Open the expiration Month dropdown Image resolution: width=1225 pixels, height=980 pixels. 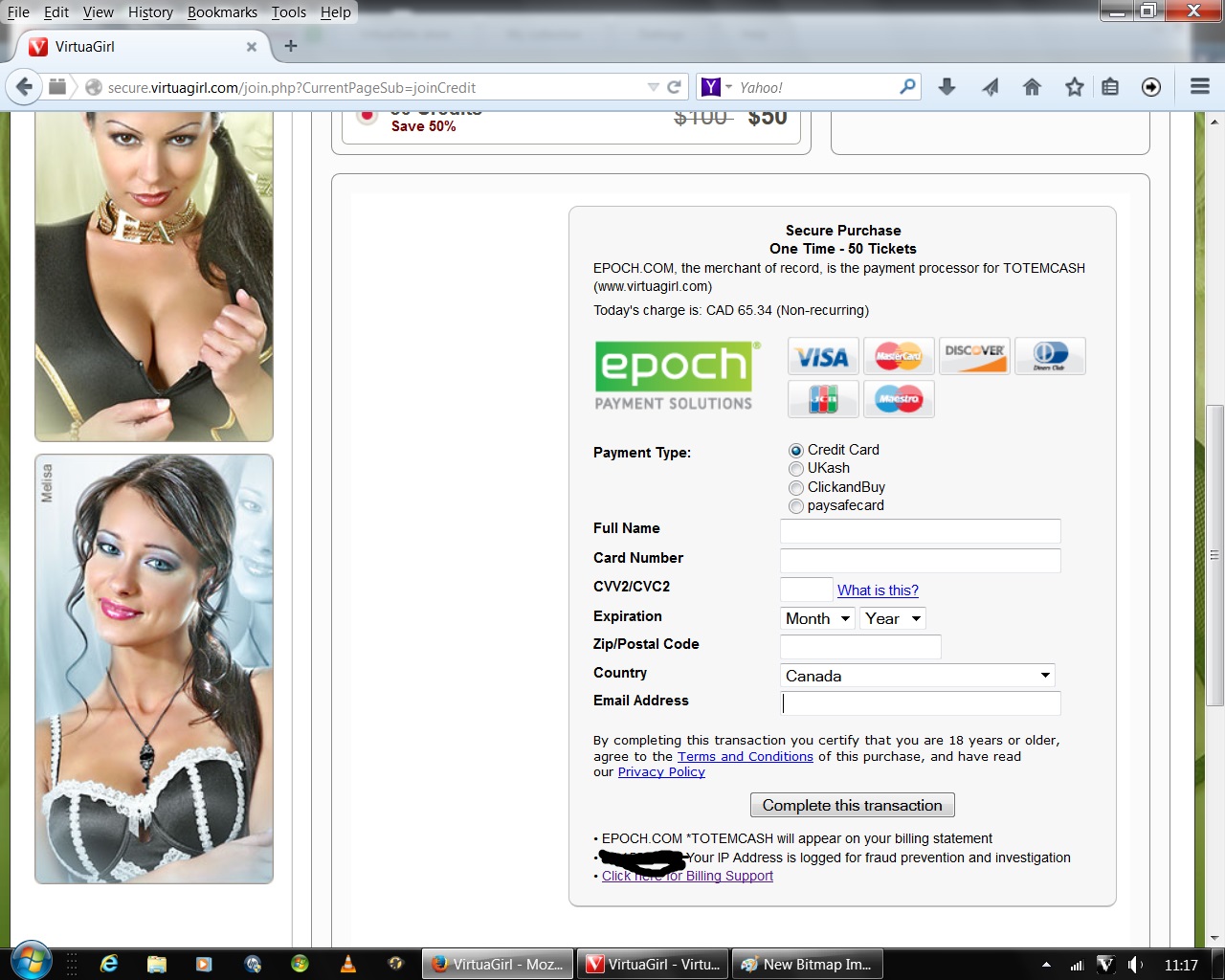pos(817,618)
